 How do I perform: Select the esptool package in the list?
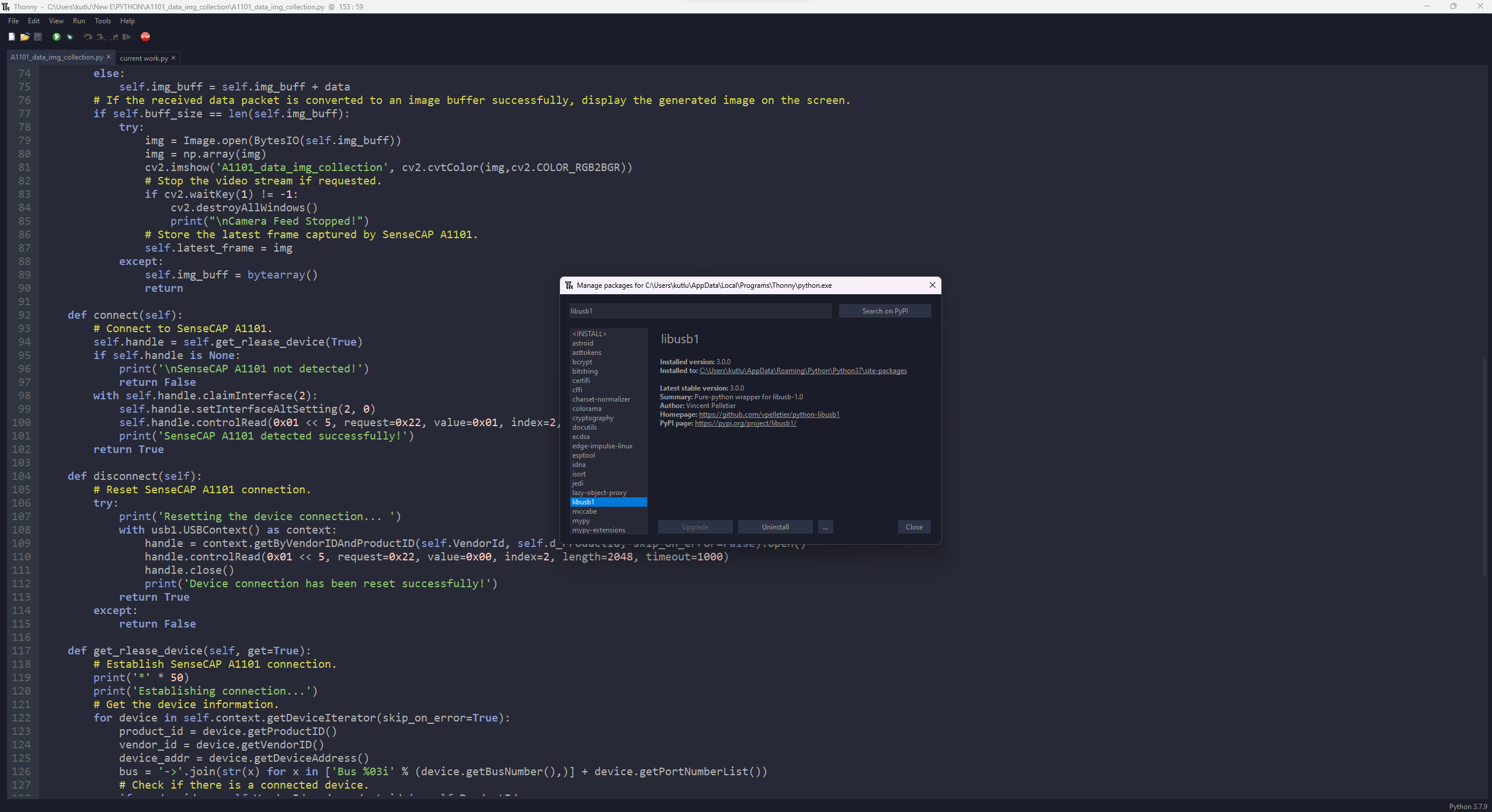583,455
